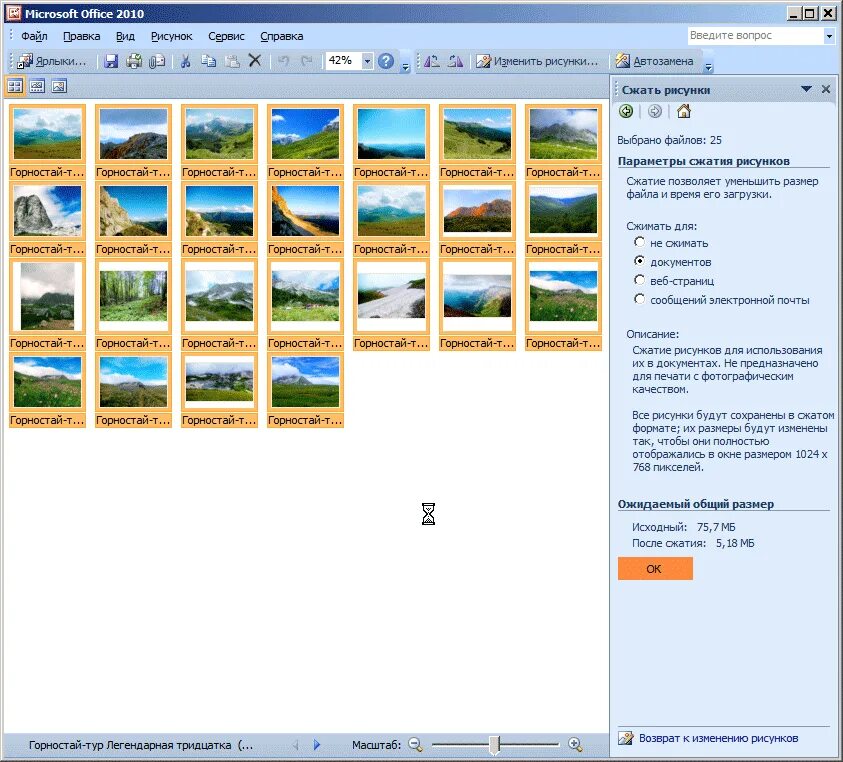Image resolution: width=843 pixels, height=762 pixels.
Task: Click the Forward arrow in the task pane
Action: point(654,111)
